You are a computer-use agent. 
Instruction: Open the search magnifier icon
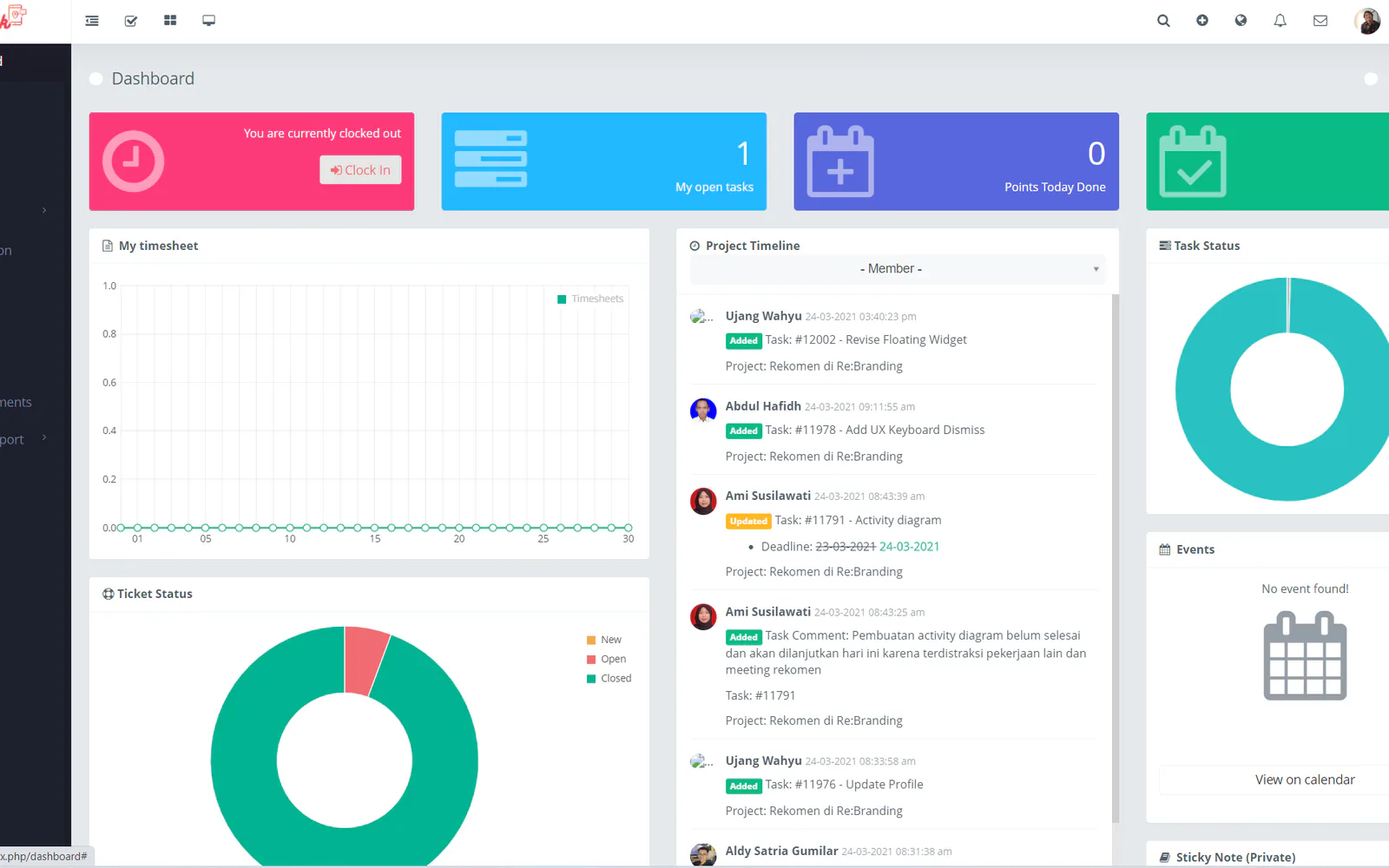1163,21
